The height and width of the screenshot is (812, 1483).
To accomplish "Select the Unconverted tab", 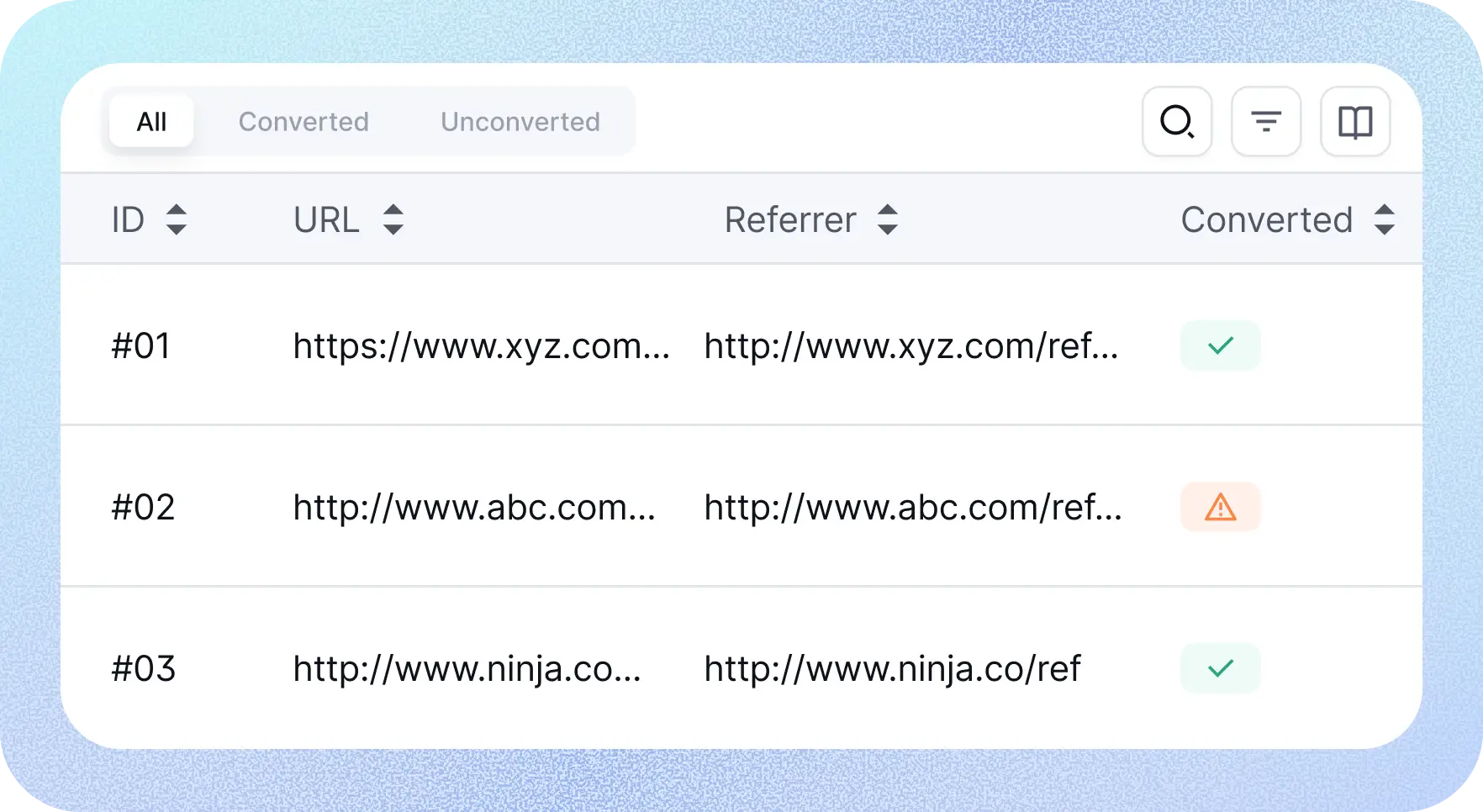I will pyautogui.click(x=520, y=122).
